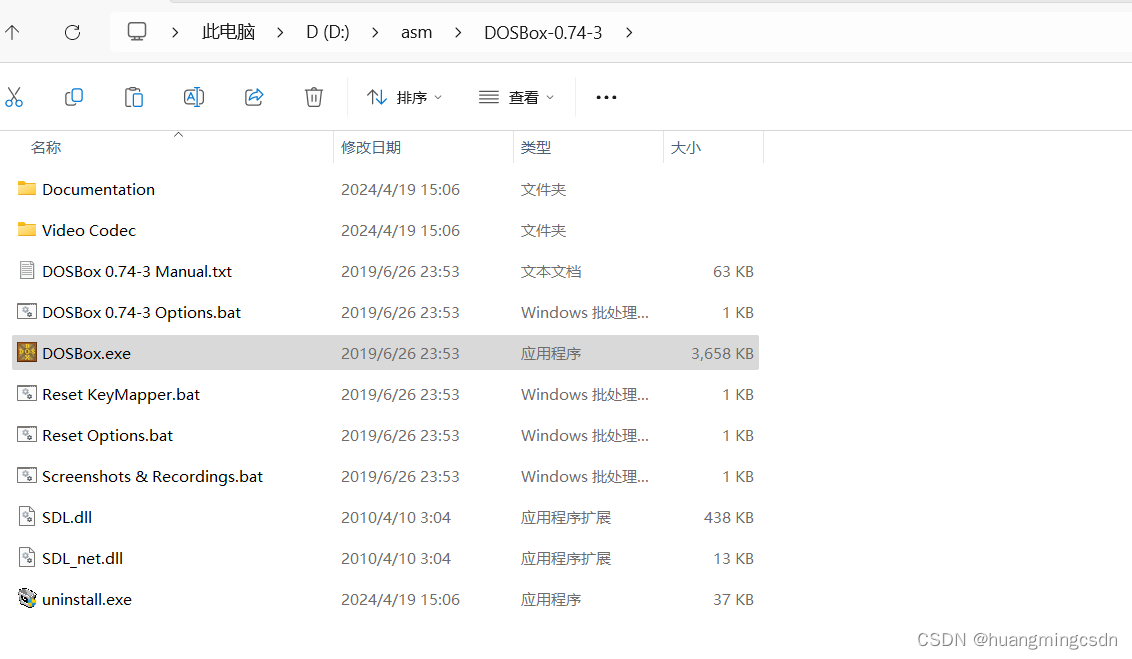
Task: Expand chevron after computer icon in breadcrumb
Action: (x=175, y=32)
